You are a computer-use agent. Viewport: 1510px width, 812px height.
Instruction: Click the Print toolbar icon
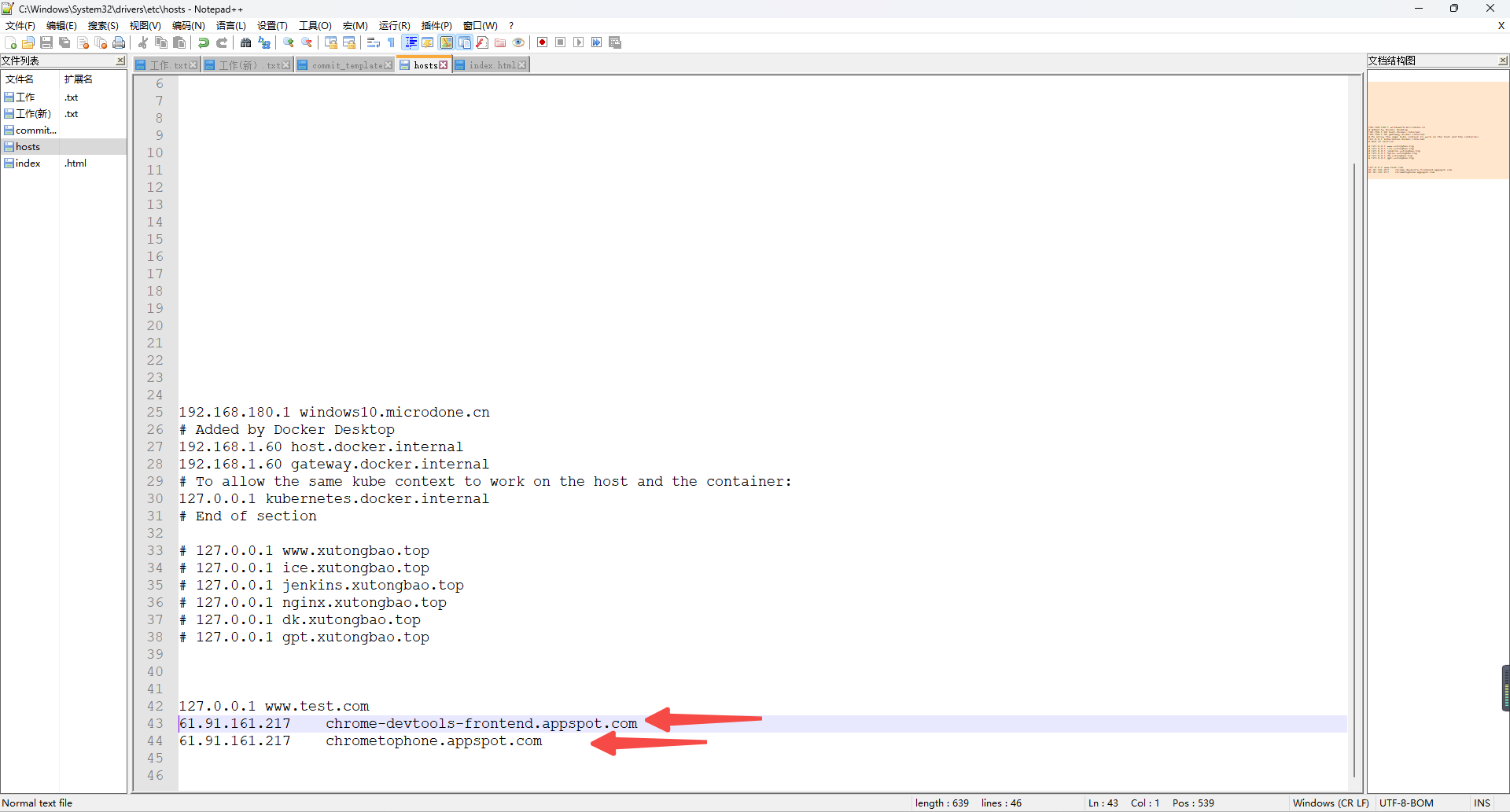coord(119,42)
